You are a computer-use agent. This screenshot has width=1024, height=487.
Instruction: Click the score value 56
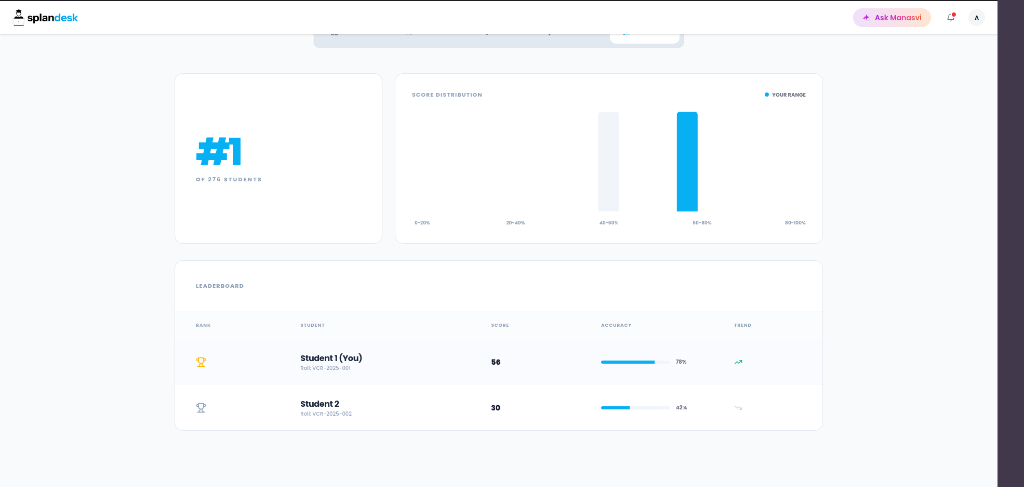pos(496,362)
